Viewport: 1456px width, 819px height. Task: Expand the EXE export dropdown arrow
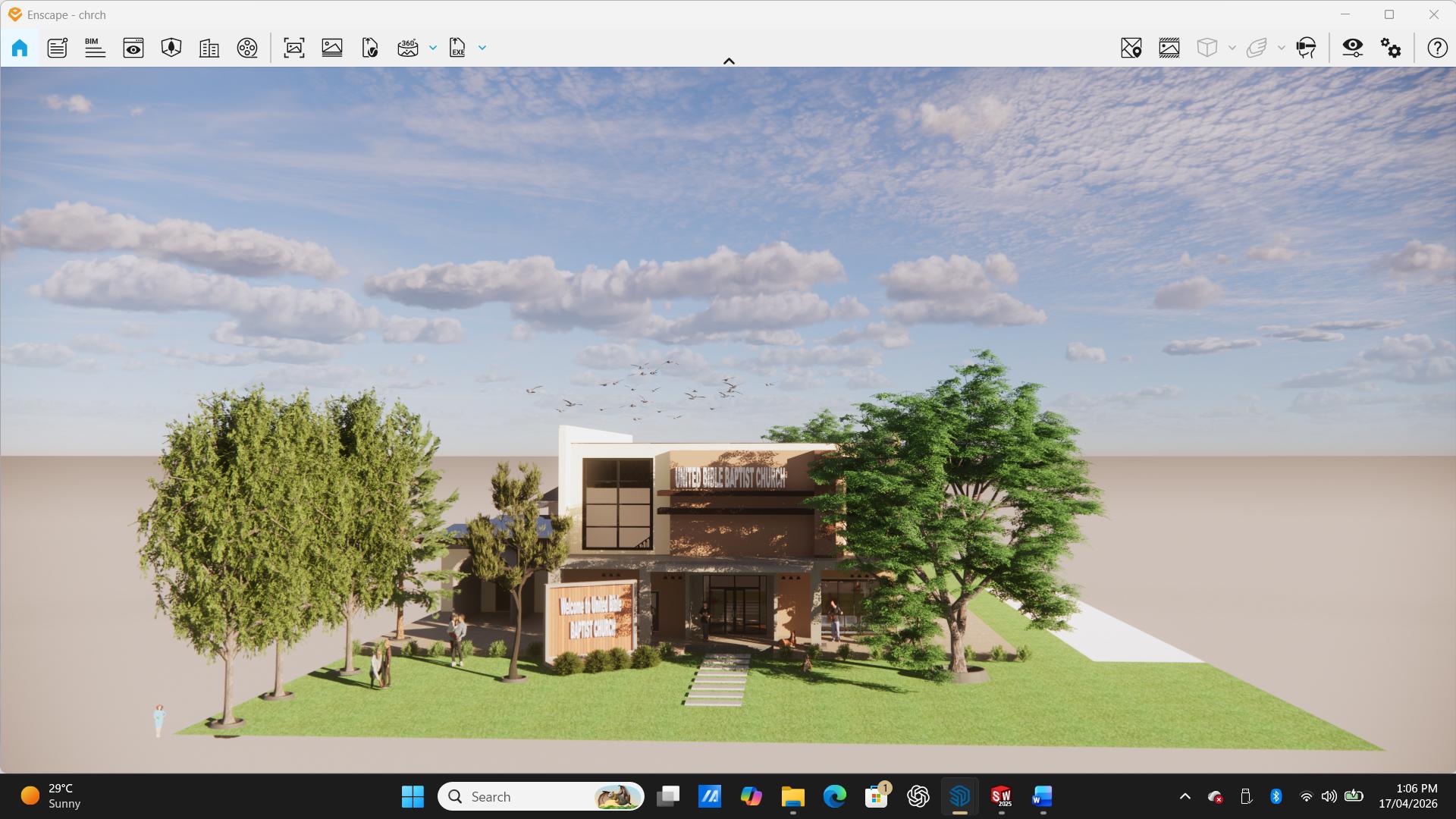pos(482,48)
